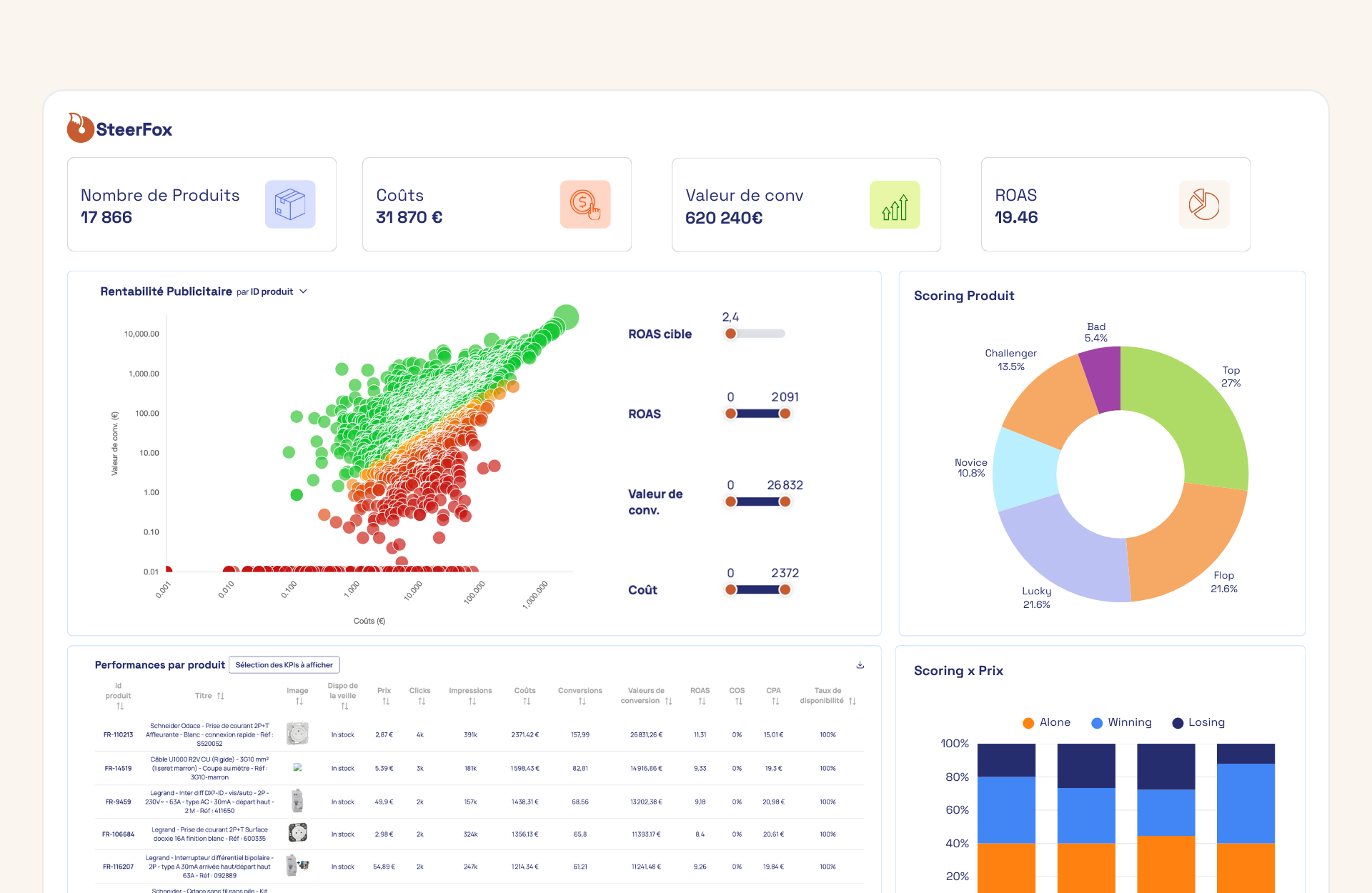The image size is (1372, 893).
Task: Sort by Titre column header arrows
Action: [x=220, y=696]
